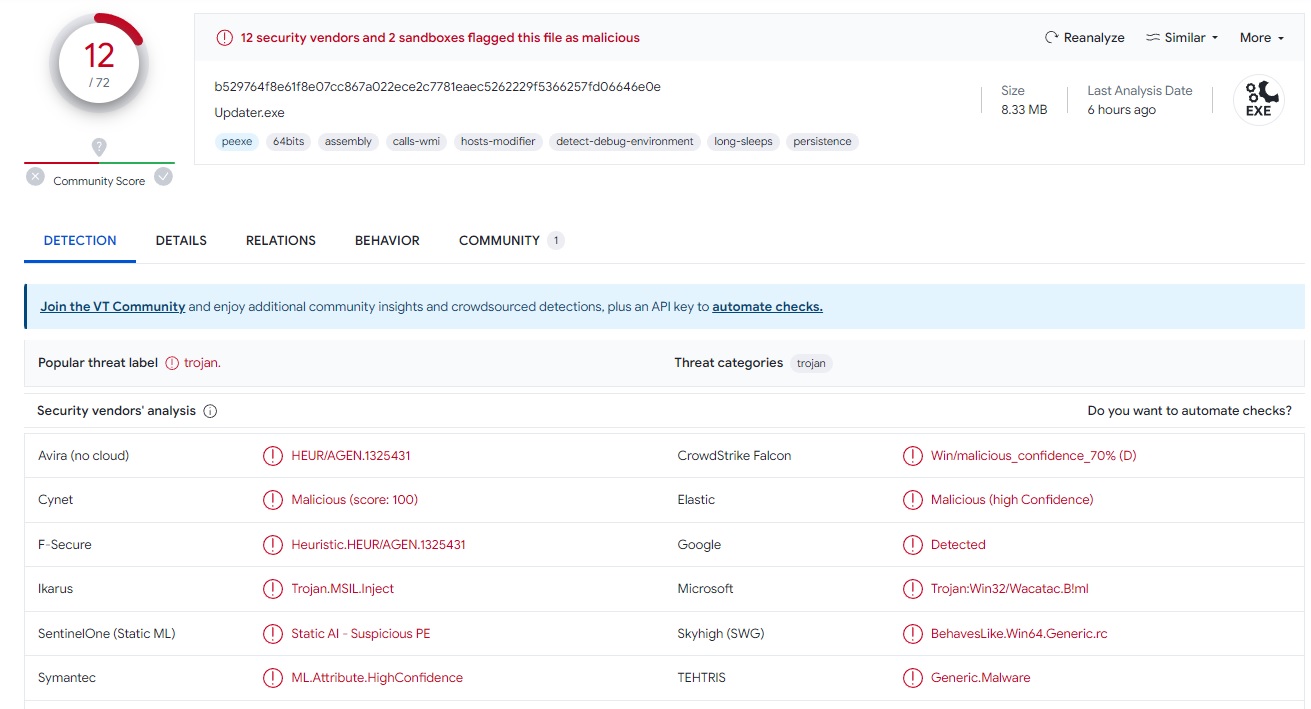
Task: Click the Win/malicious_confidence_70% (D) result
Action: pos(1034,456)
